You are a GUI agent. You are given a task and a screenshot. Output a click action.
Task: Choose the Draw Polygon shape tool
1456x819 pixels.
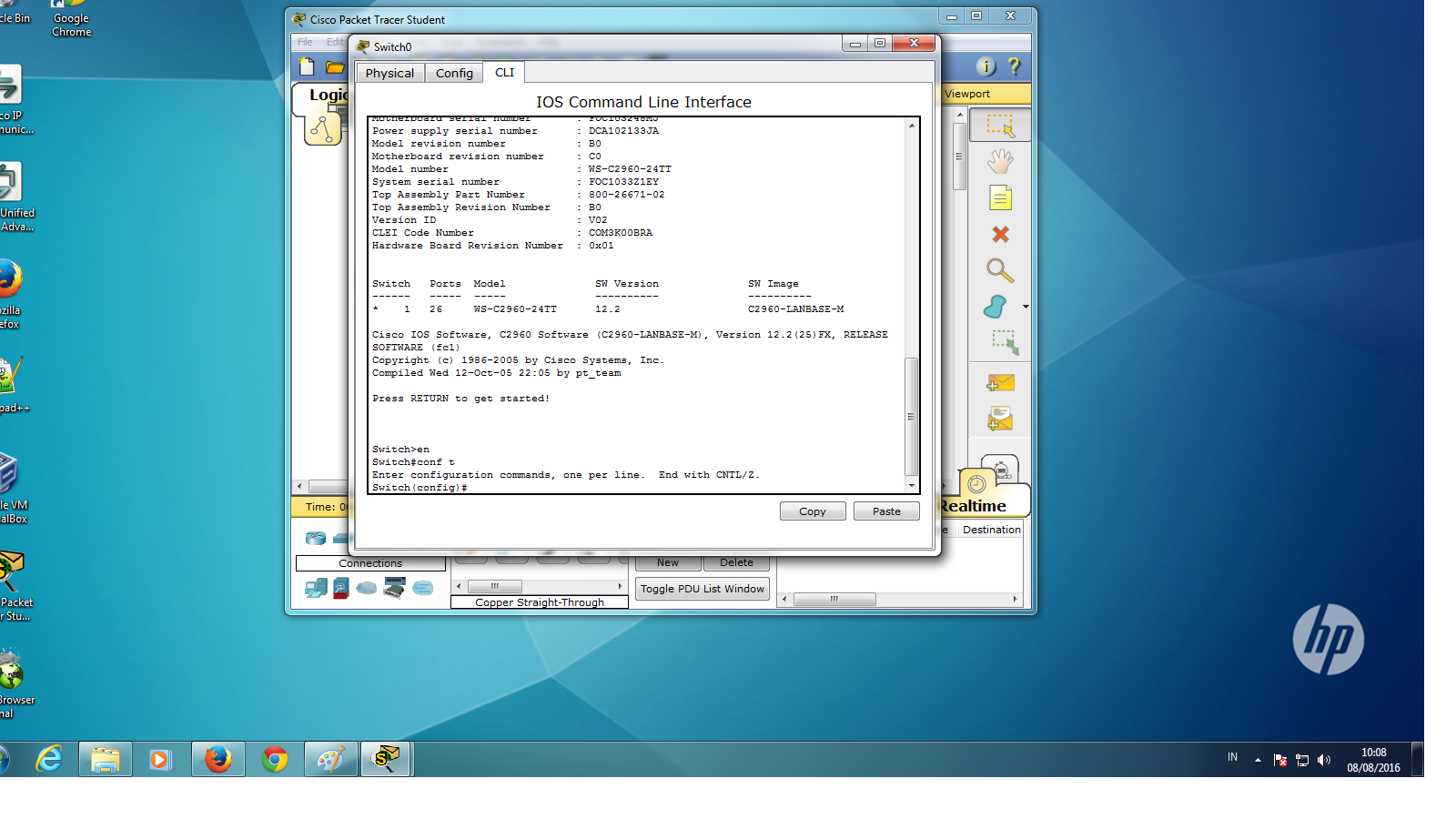pos(996,307)
